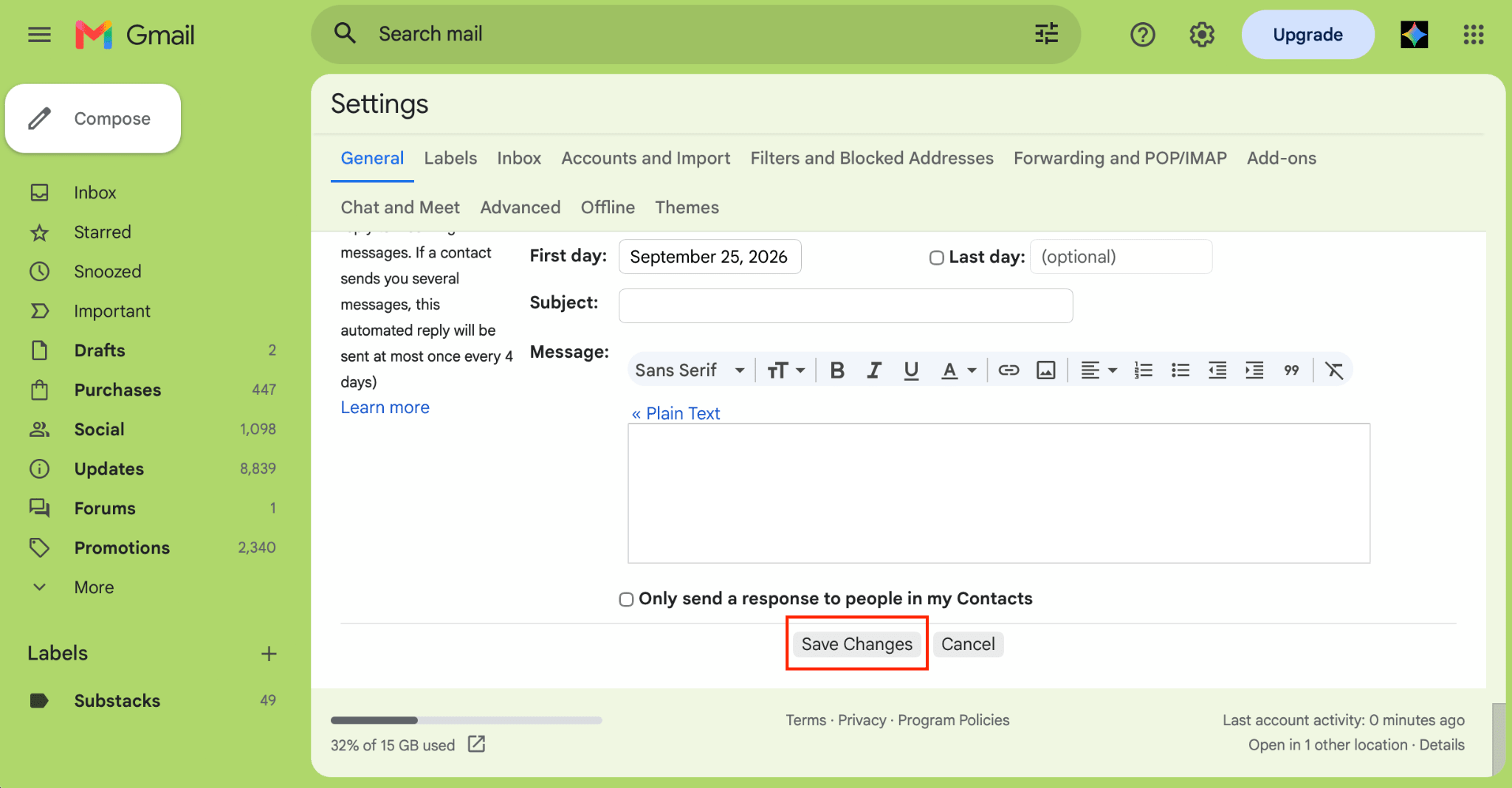Open Filters and Blocked Addresses tab
Screen dimensions: 1512x788
[x=872, y=158]
